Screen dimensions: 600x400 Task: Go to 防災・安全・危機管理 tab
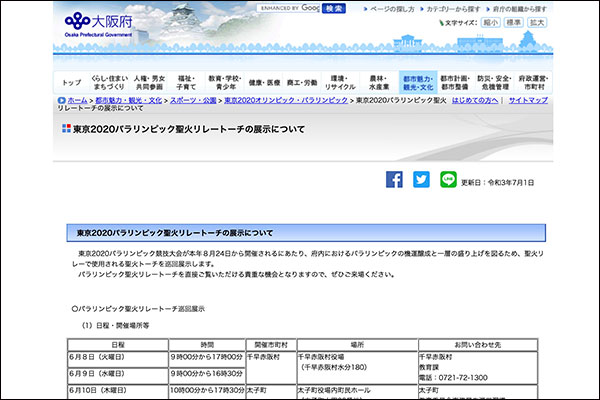click(x=496, y=82)
